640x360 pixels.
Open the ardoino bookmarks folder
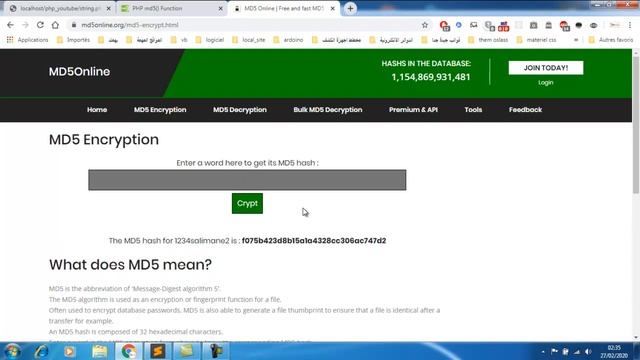pyautogui.click(x=288, y=40)
